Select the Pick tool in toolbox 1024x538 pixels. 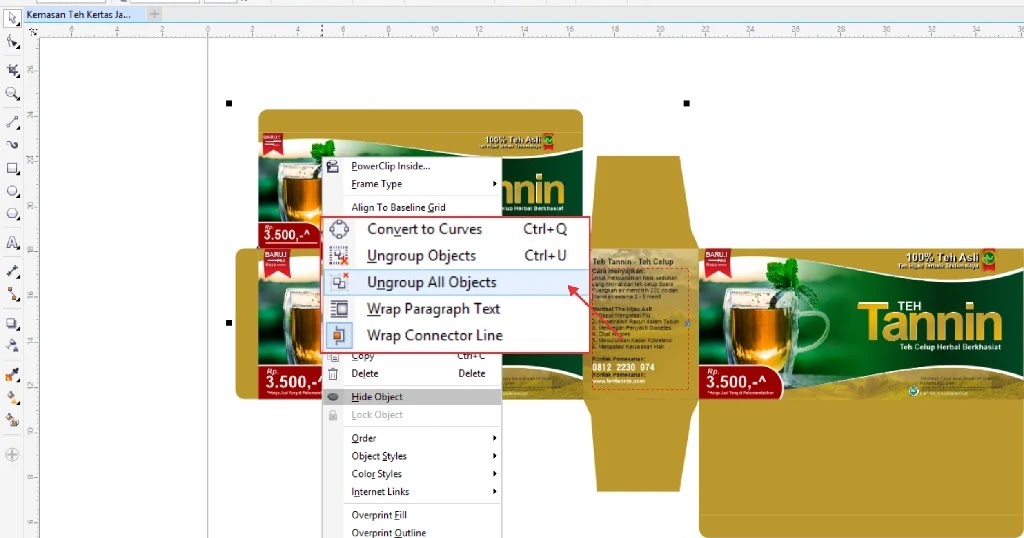(x=12, y=19)
